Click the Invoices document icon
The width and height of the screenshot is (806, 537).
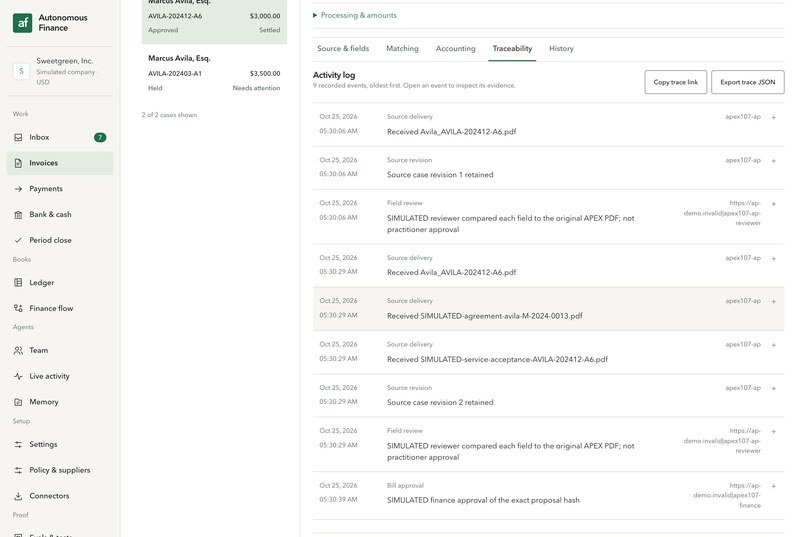click(x=18, y=163)
